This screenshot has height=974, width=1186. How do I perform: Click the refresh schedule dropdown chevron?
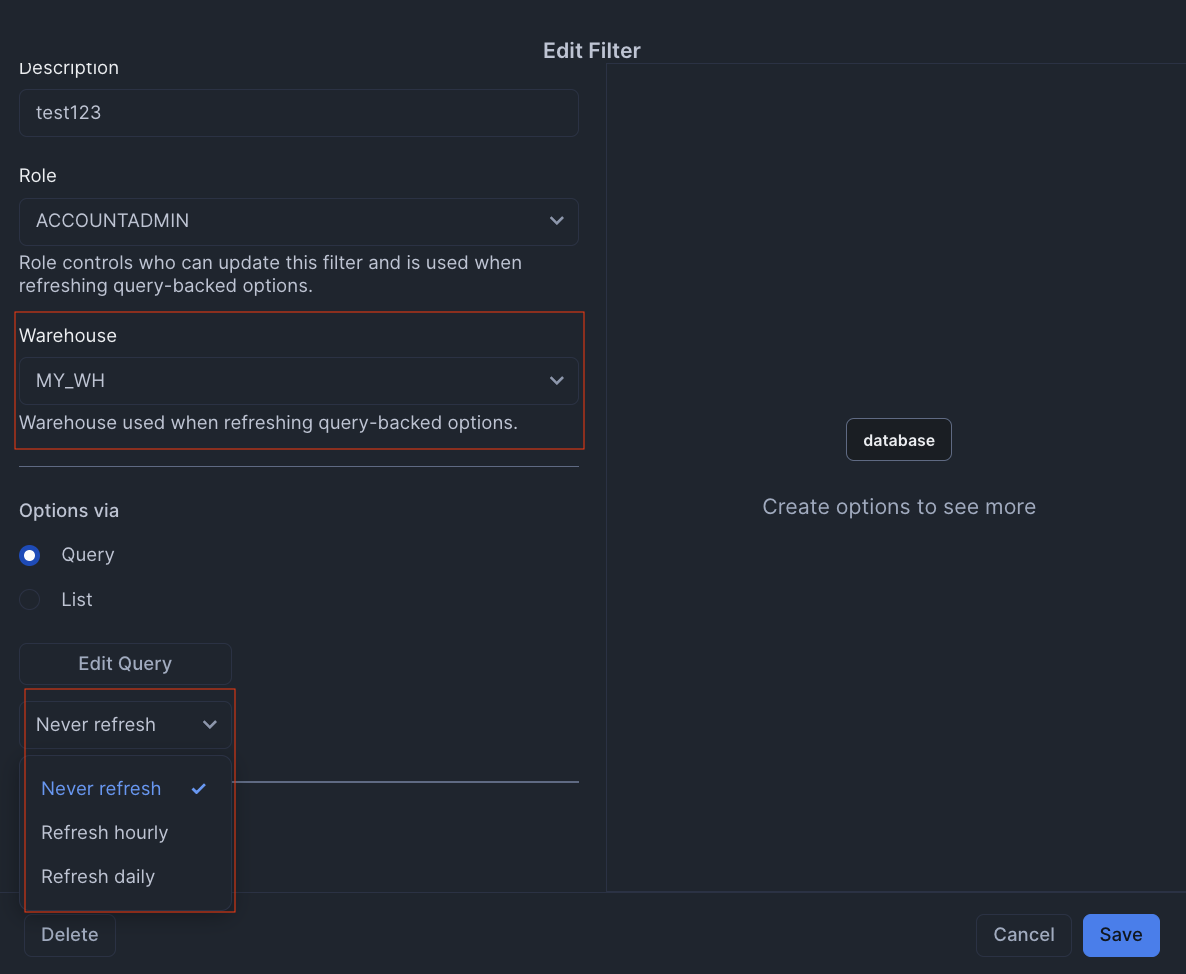pos(210,724)
